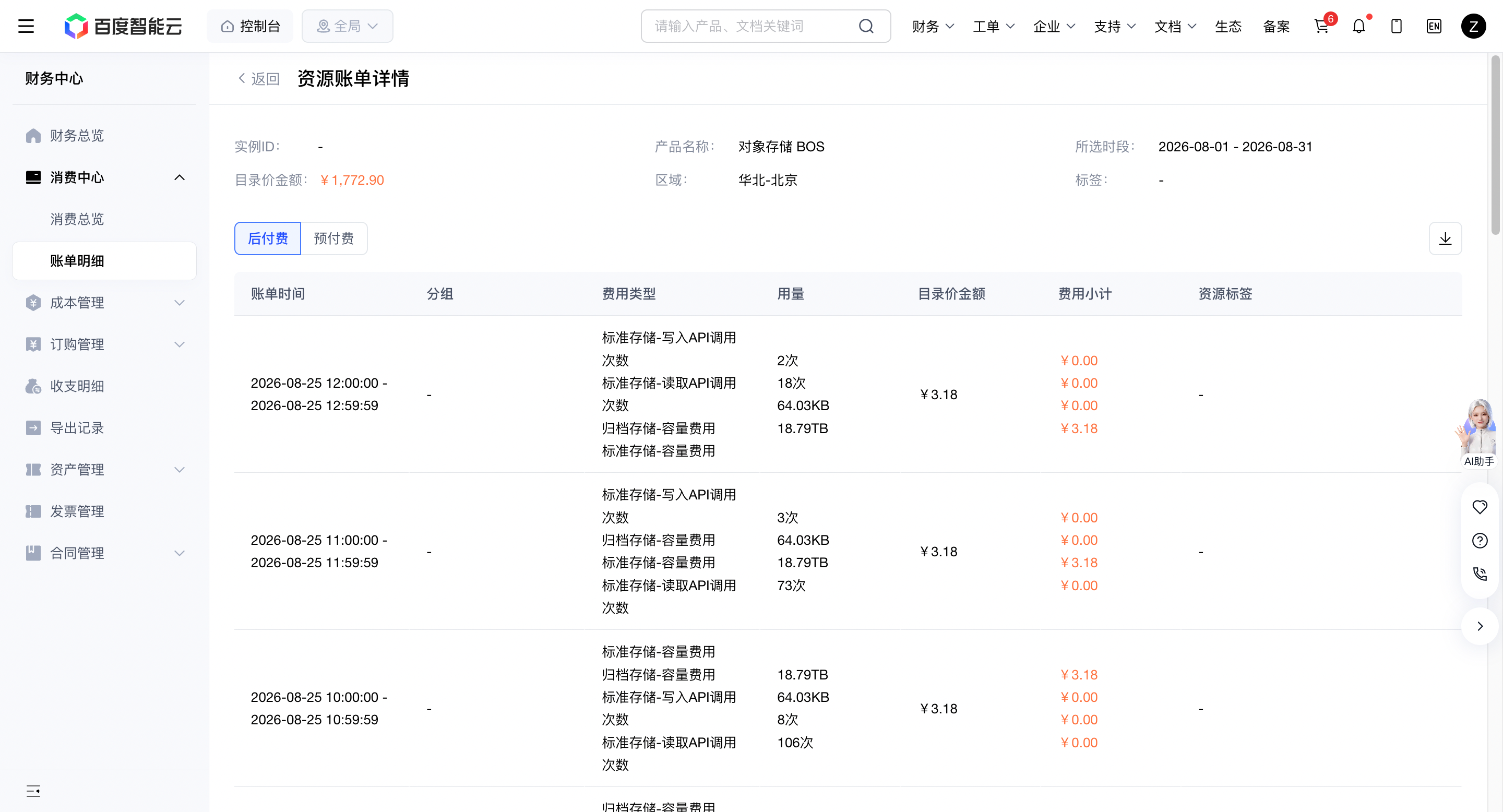Click the 2026-08-25 11:00:00 bill time cell

(319, 551)
